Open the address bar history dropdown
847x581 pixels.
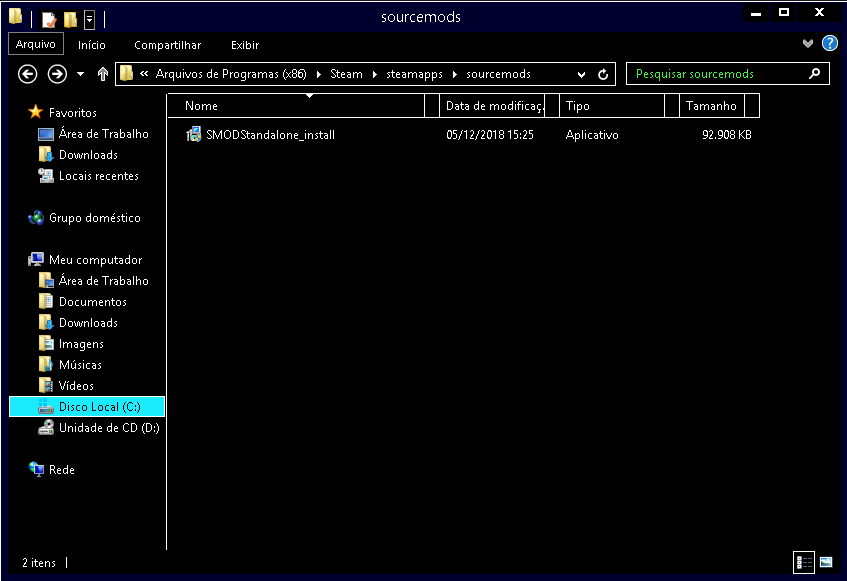point(581,75)
